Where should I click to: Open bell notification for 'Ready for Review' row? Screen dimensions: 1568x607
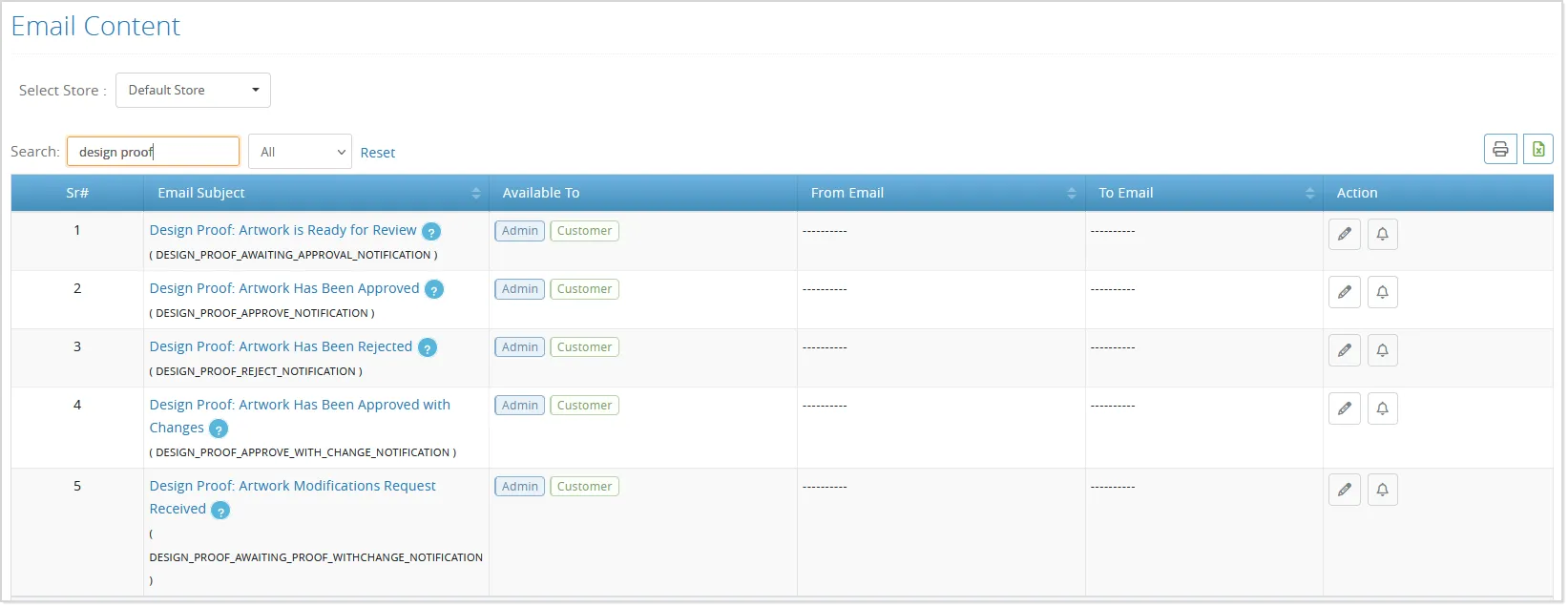1383,234
